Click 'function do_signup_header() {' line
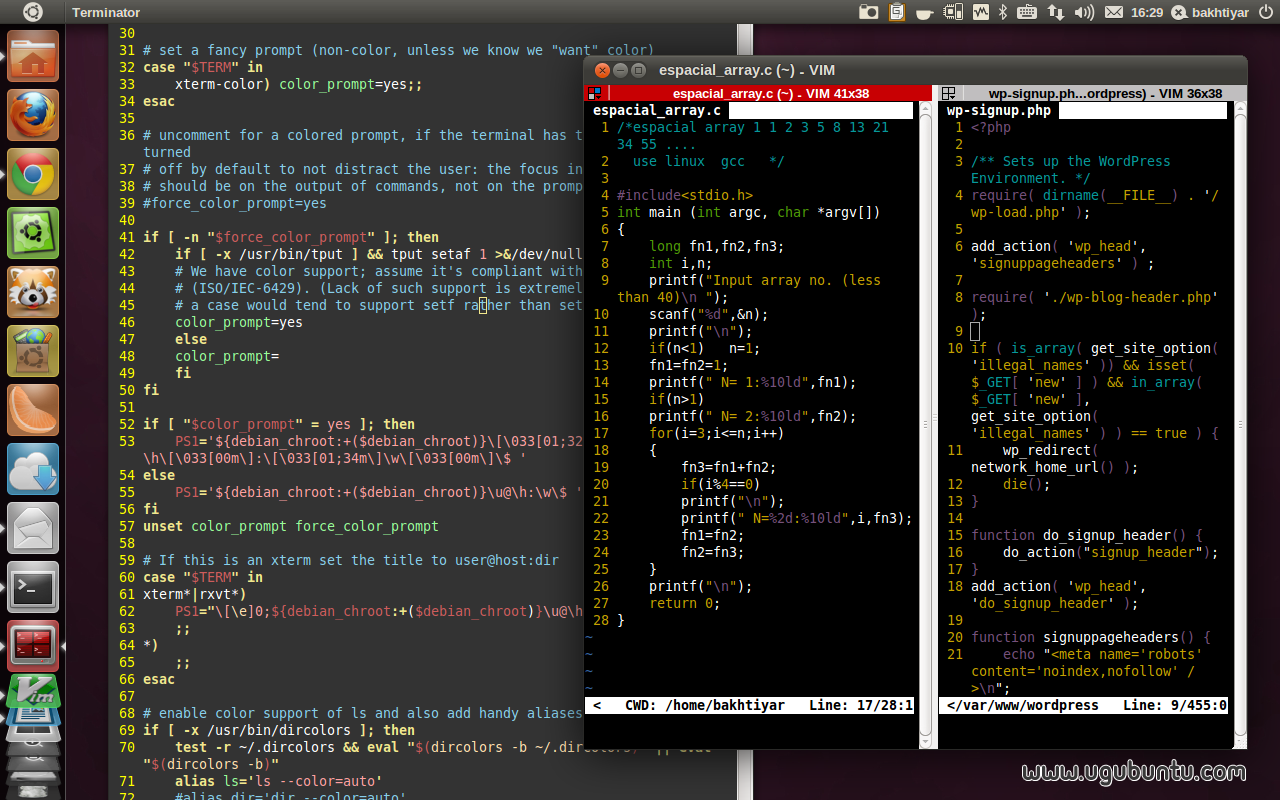This screenshot has width=1280, height=800. click(x=1087, y=535)
